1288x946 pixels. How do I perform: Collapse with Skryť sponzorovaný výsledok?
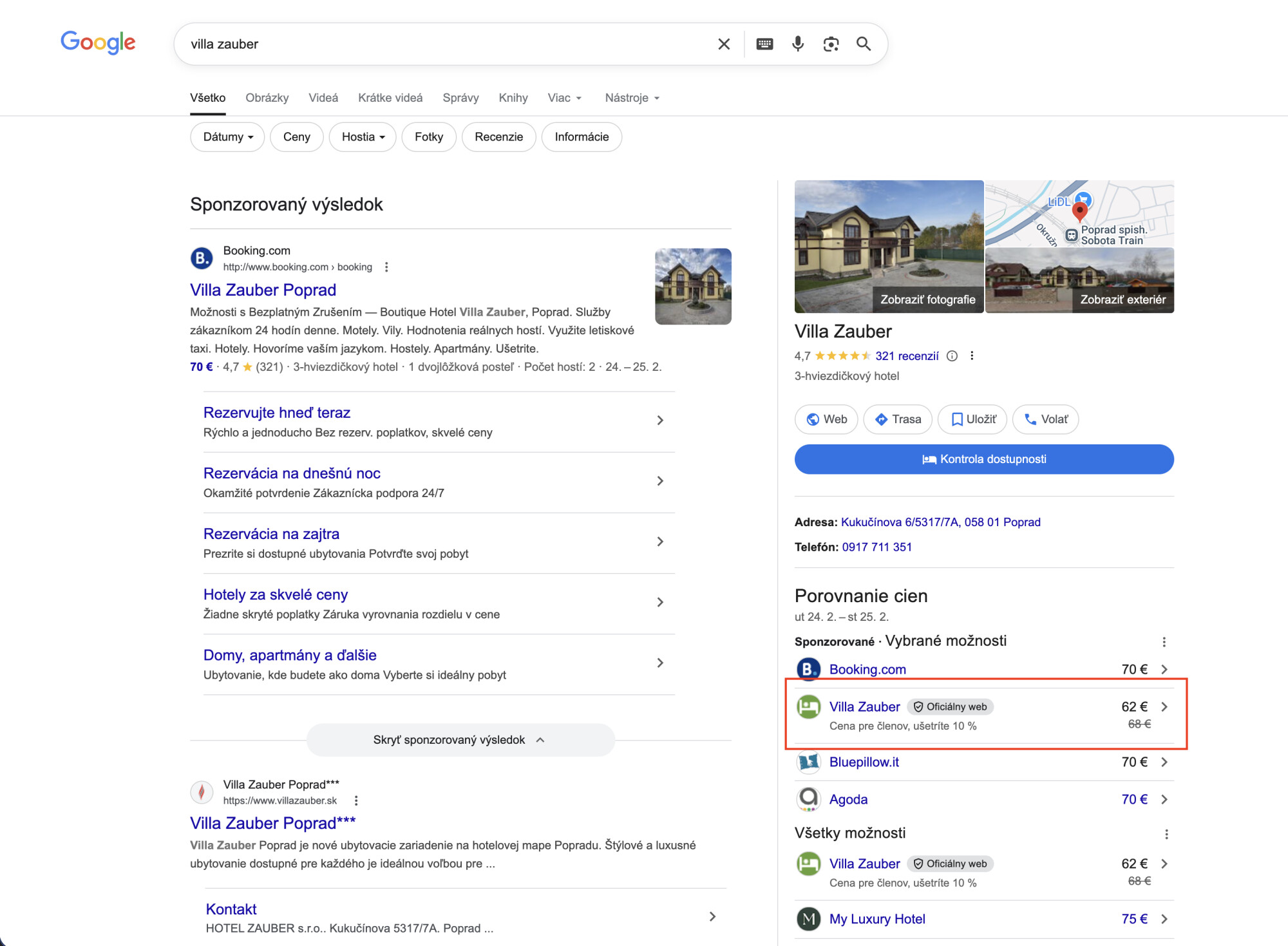[x=460, y=740]
